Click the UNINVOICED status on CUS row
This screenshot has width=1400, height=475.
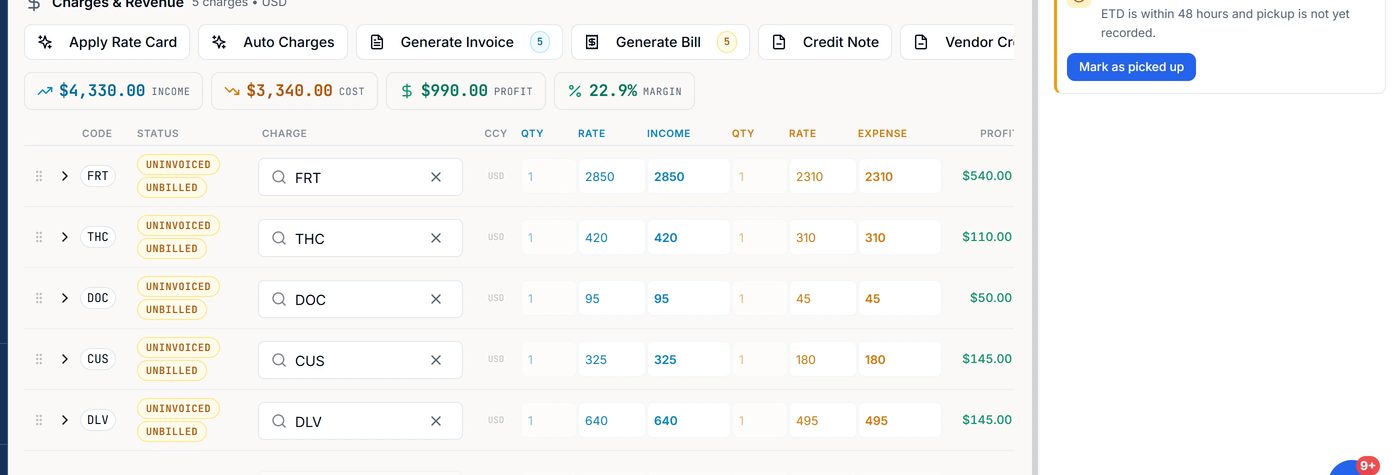pyautogui.click(x=179, y=347)
